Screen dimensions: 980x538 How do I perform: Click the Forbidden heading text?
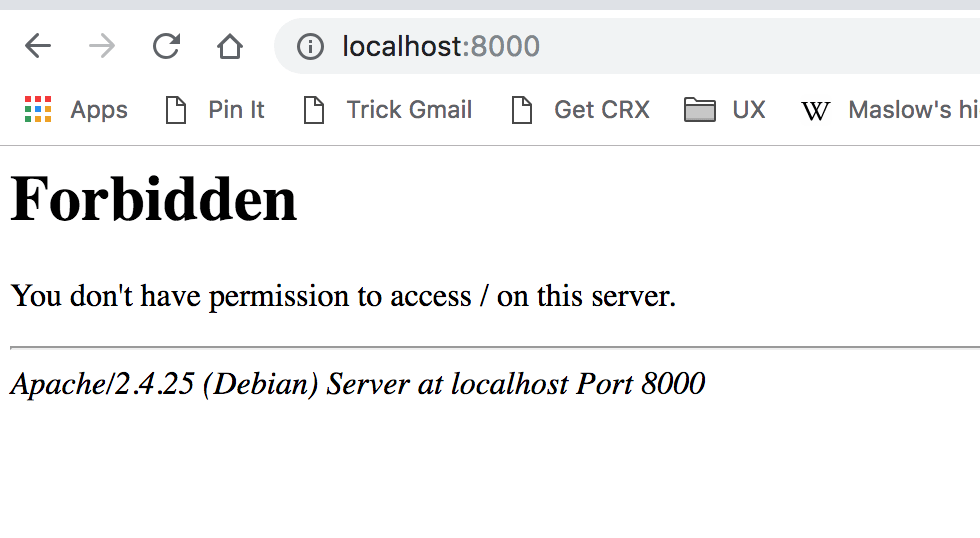(x=154, y=199)
